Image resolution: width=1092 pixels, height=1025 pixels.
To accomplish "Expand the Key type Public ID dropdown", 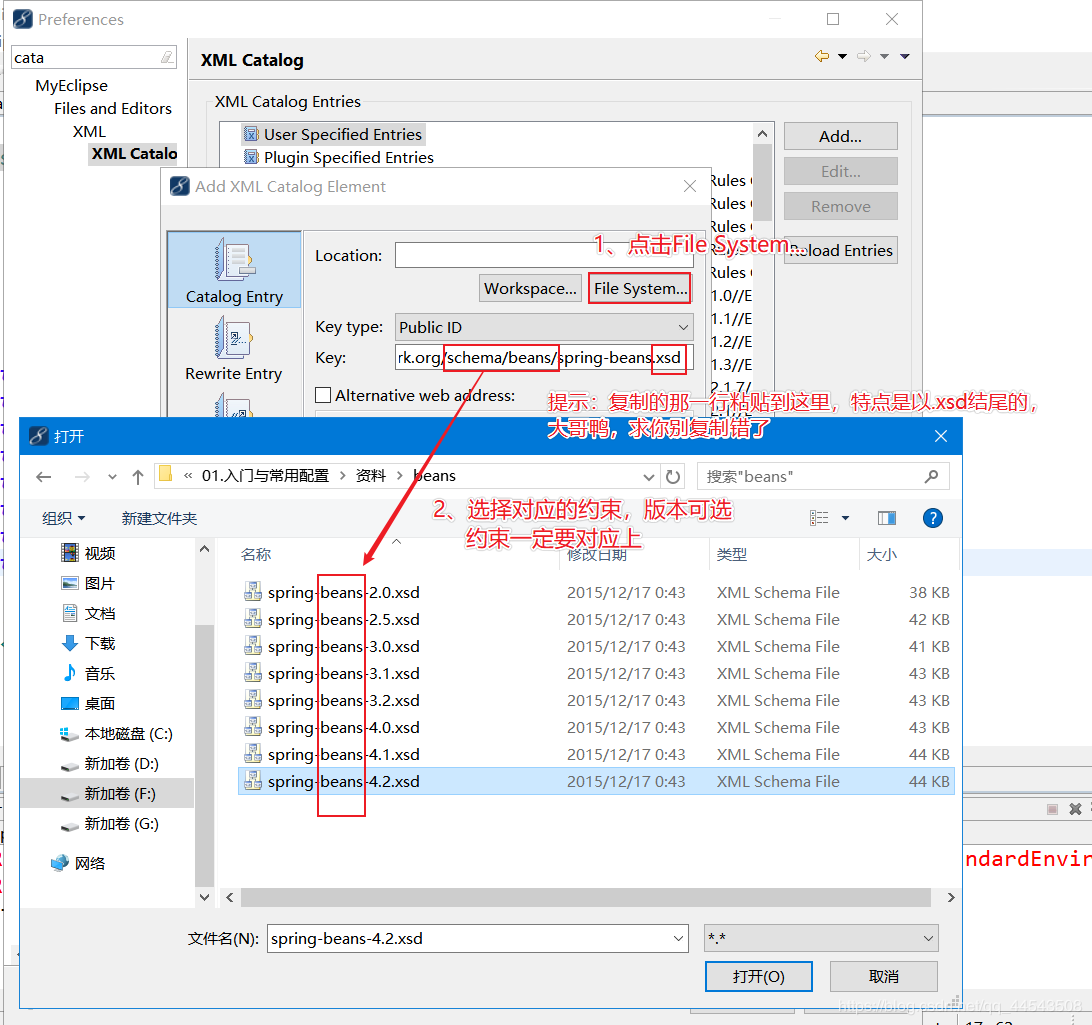I will pyautogui.click(x=544, y=327).
